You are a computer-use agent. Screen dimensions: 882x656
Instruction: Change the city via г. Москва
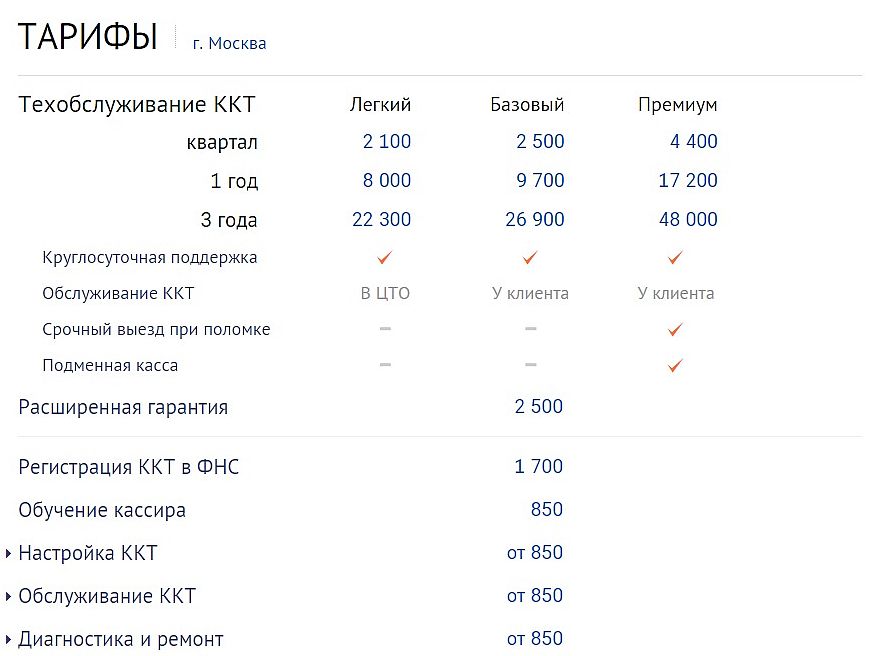coord(229,44)
